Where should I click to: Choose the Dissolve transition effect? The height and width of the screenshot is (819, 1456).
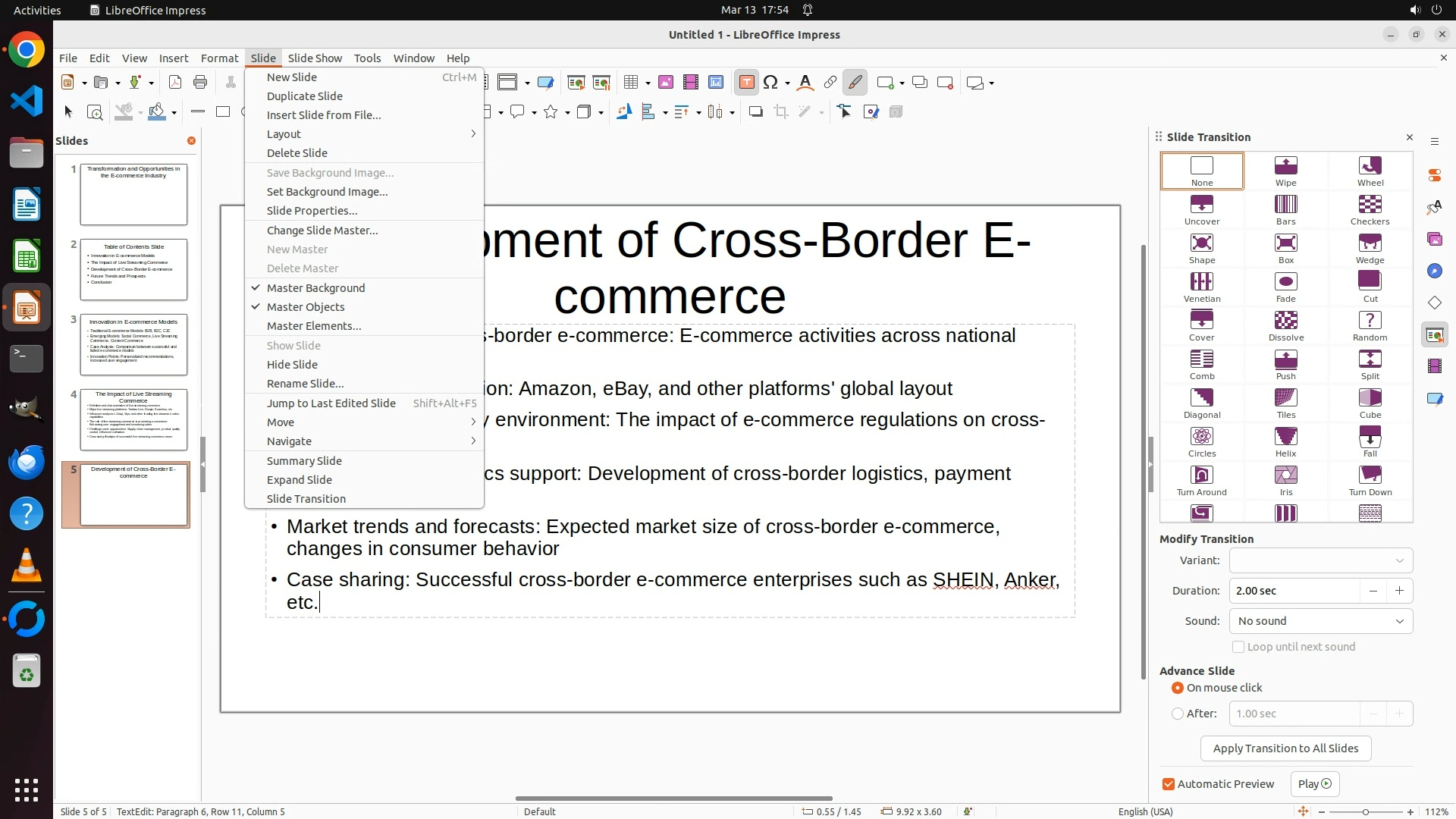[1285, 325]
